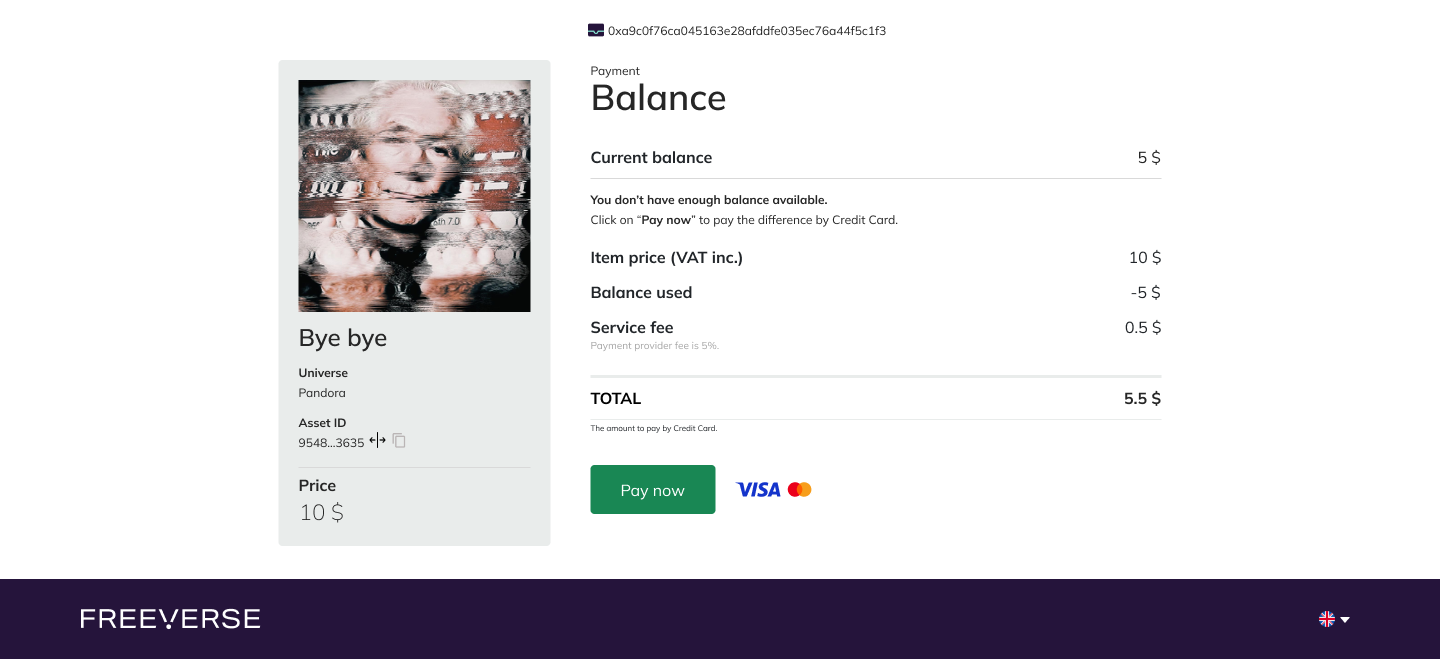Click the Asset ID text 9548...3635
Screen dimensions: 1440x659
click(x=331, y=442)
